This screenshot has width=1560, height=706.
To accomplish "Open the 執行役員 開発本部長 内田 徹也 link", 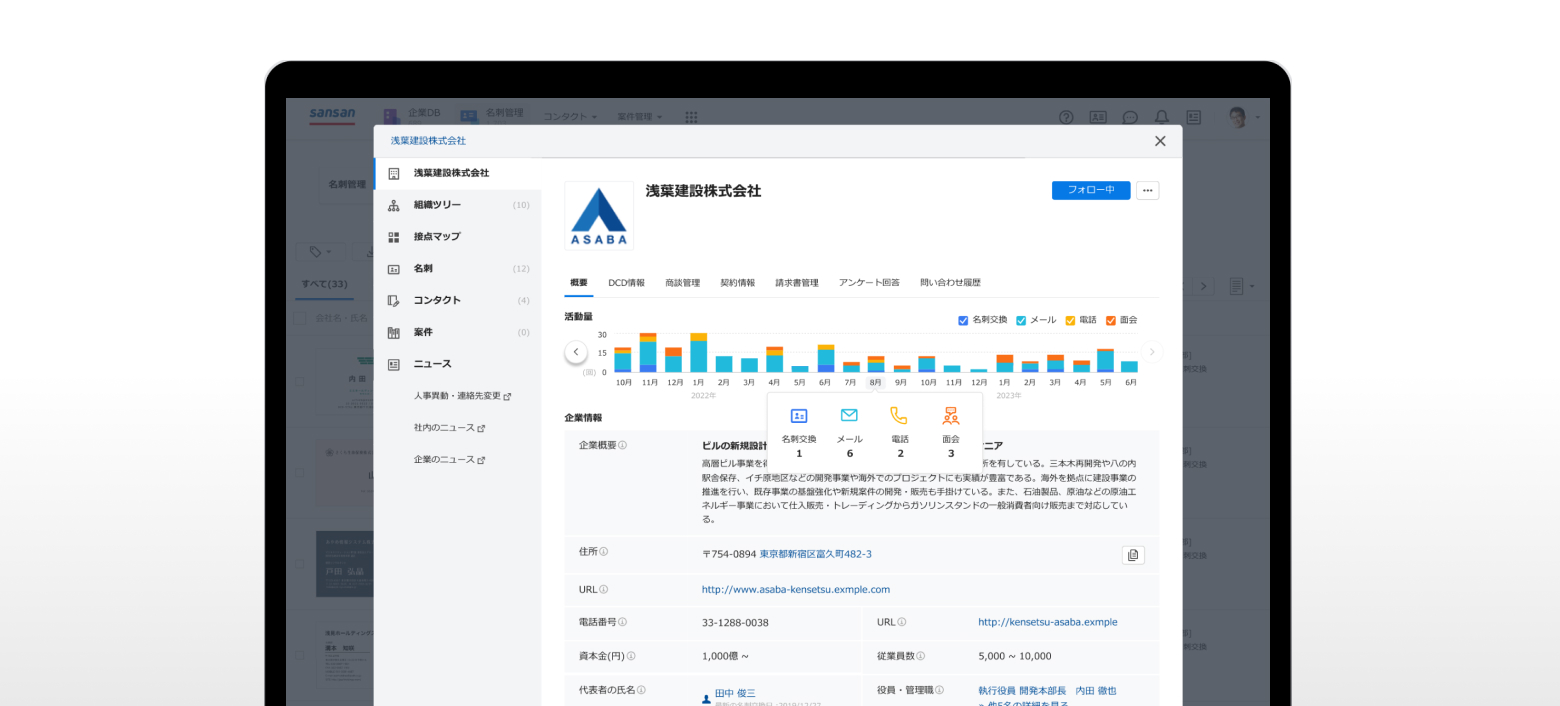I will click(1047, 691).
